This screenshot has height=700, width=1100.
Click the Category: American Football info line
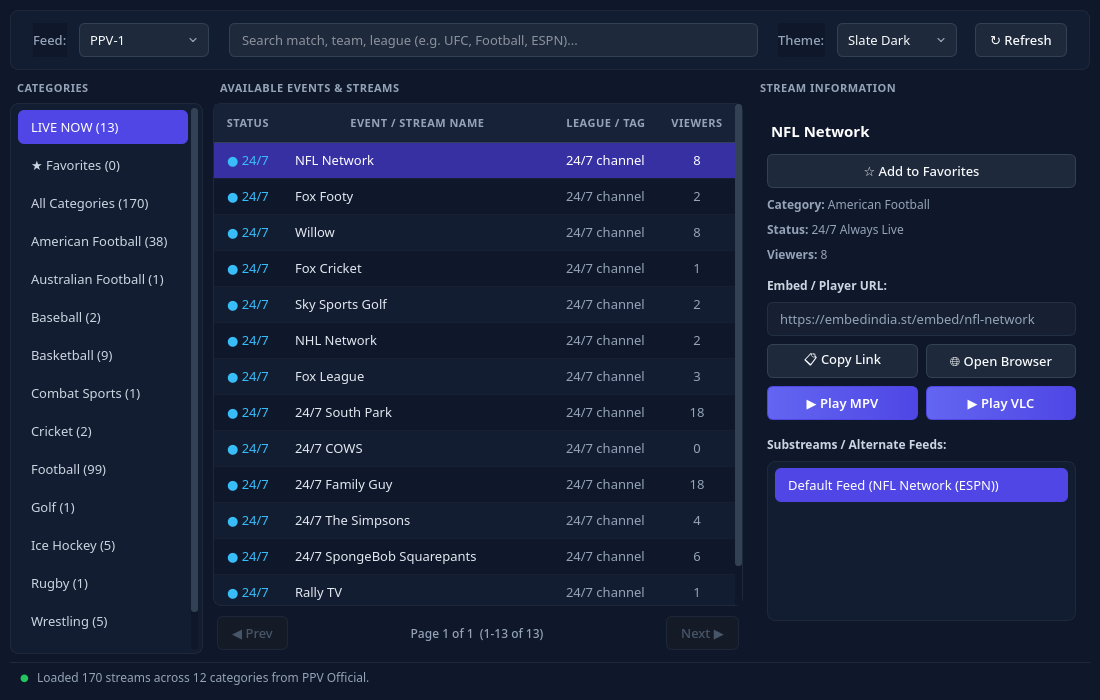click(848, 205)
